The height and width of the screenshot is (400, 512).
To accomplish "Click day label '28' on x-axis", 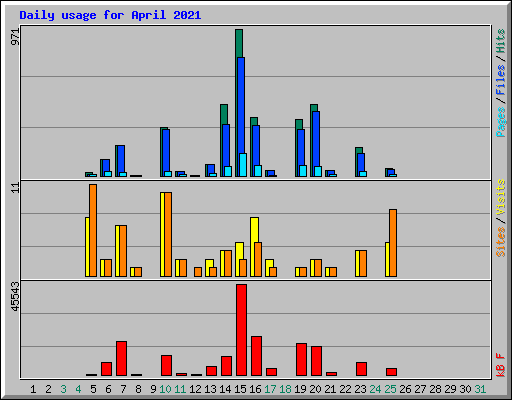I will (x=436, y=389).
